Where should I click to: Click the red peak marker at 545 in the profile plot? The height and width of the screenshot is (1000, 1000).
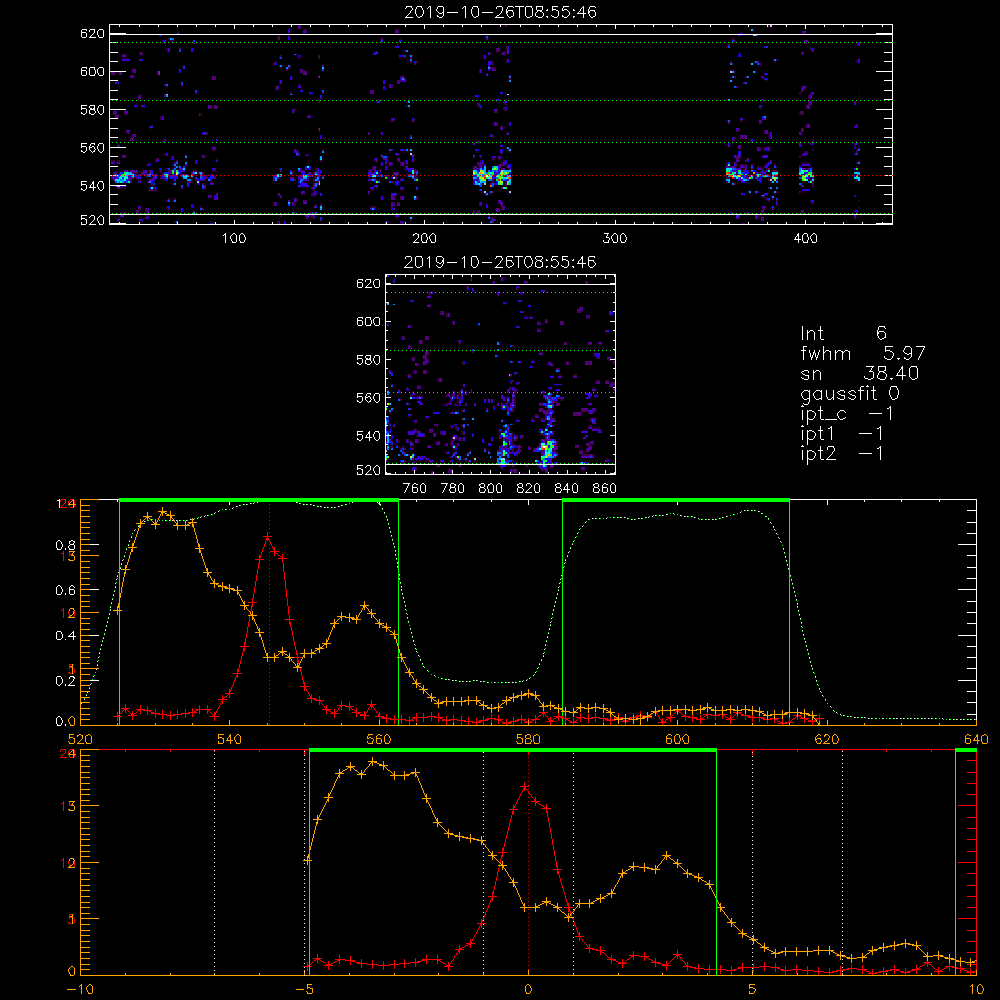click(268, 536)
